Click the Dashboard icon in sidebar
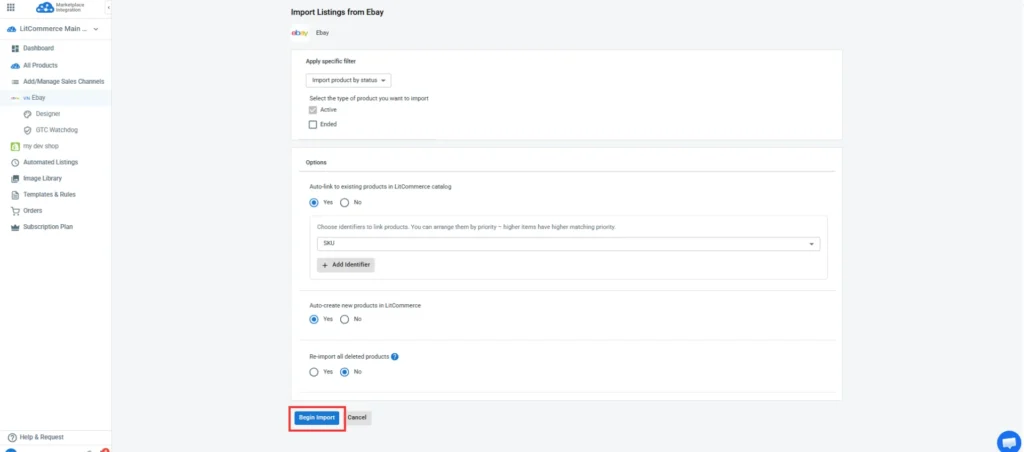This screenshot has height=452, width=1024. (x=16, y=49)
